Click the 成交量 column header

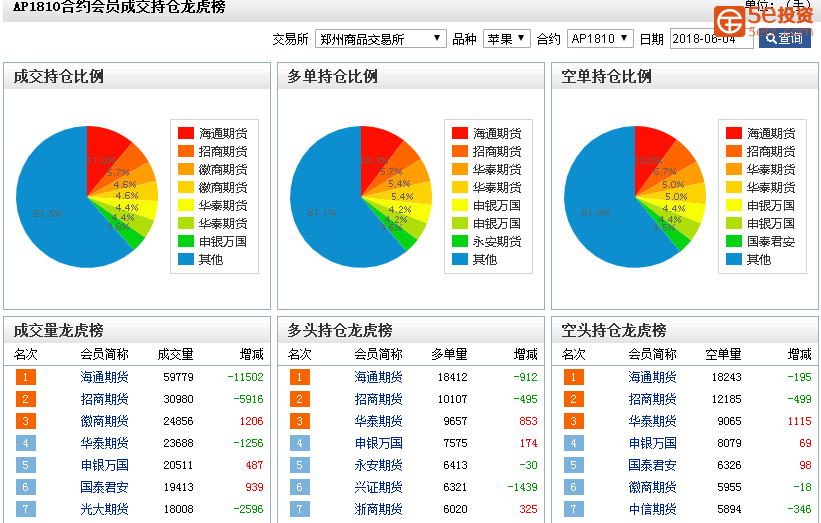[x=175, y=354]
